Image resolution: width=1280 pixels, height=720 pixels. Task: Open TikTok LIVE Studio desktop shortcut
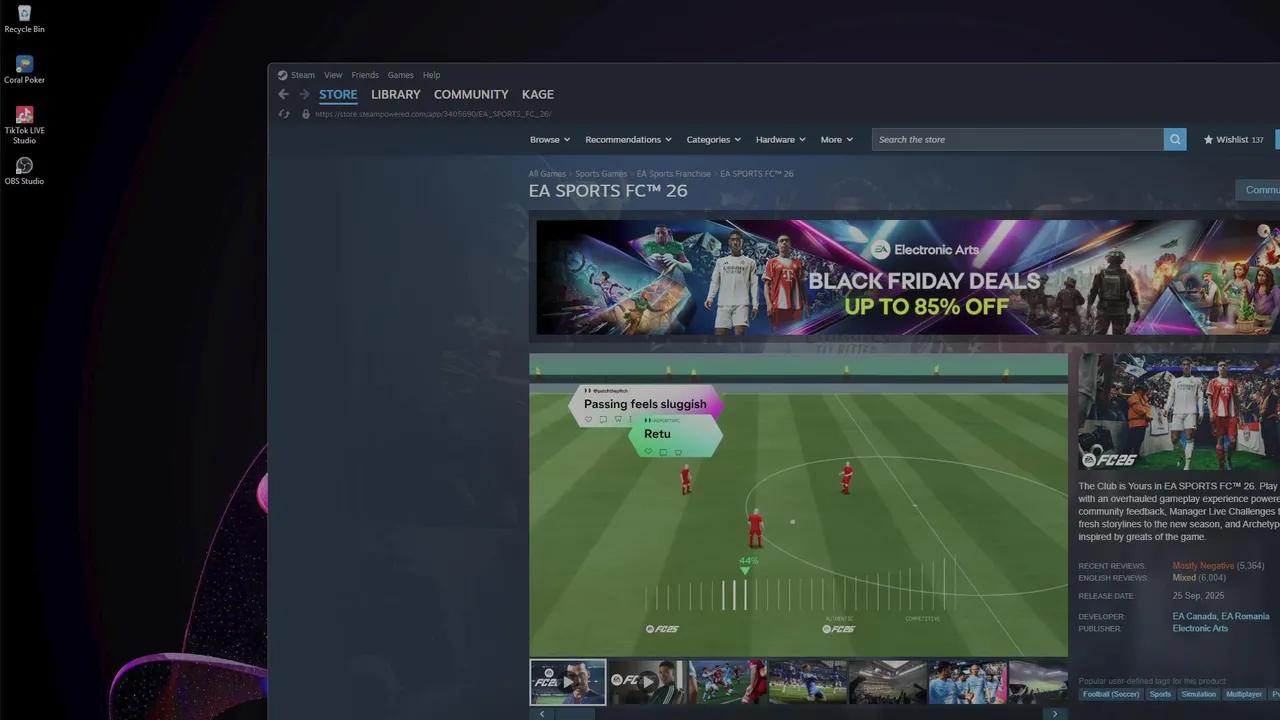24,125
